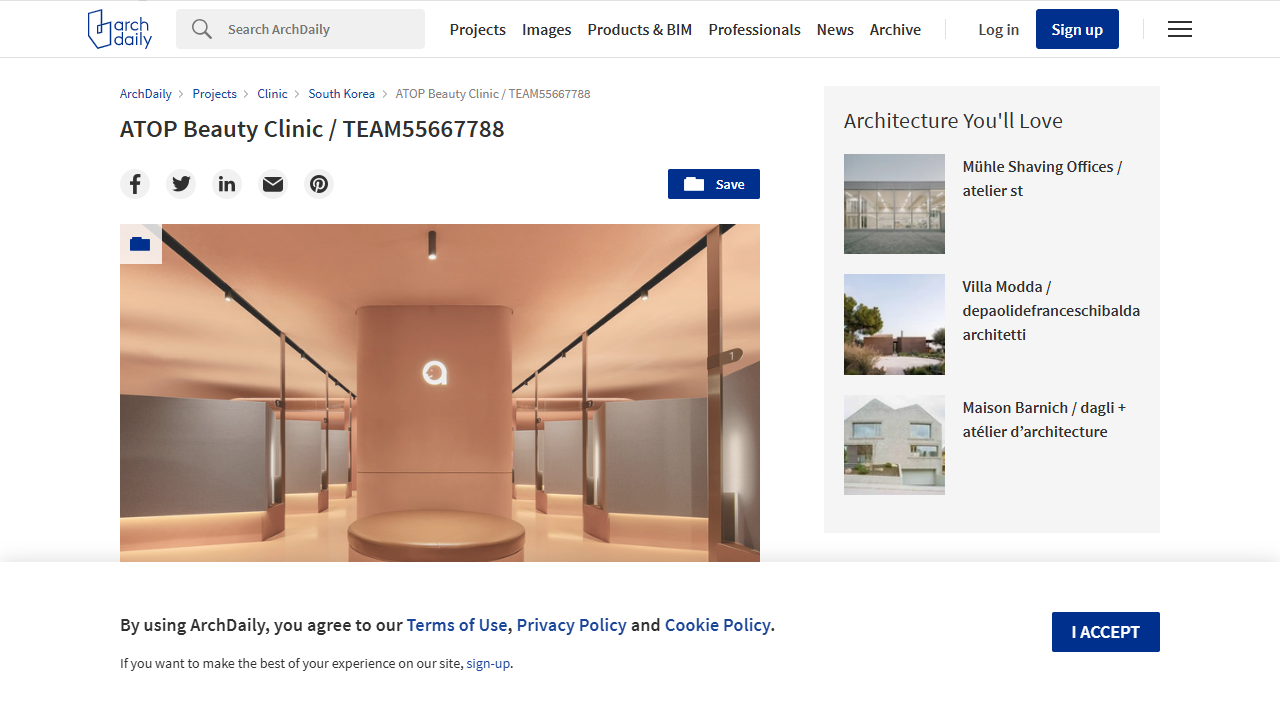Read the Privacy Policy link
Image resolution: width=1280 pixels, height=720 pixels.
click(571, 625)
